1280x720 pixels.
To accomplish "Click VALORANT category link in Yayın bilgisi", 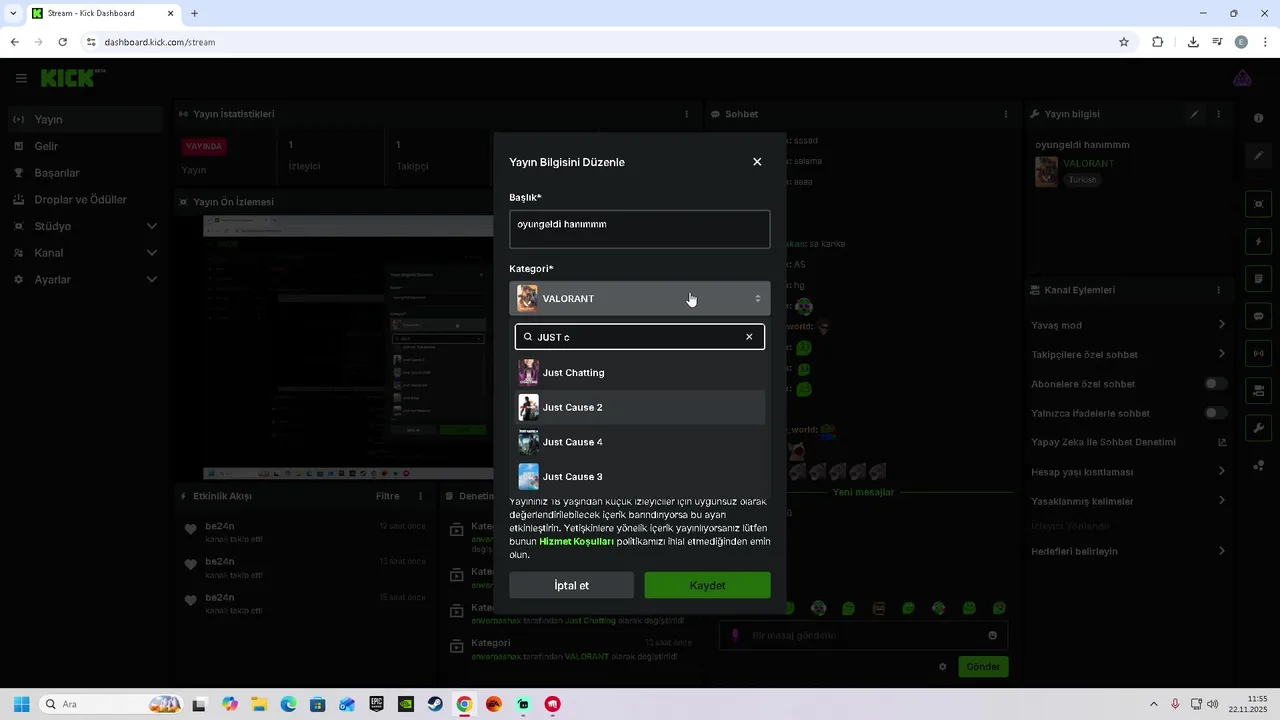I will pos(1088,163).
